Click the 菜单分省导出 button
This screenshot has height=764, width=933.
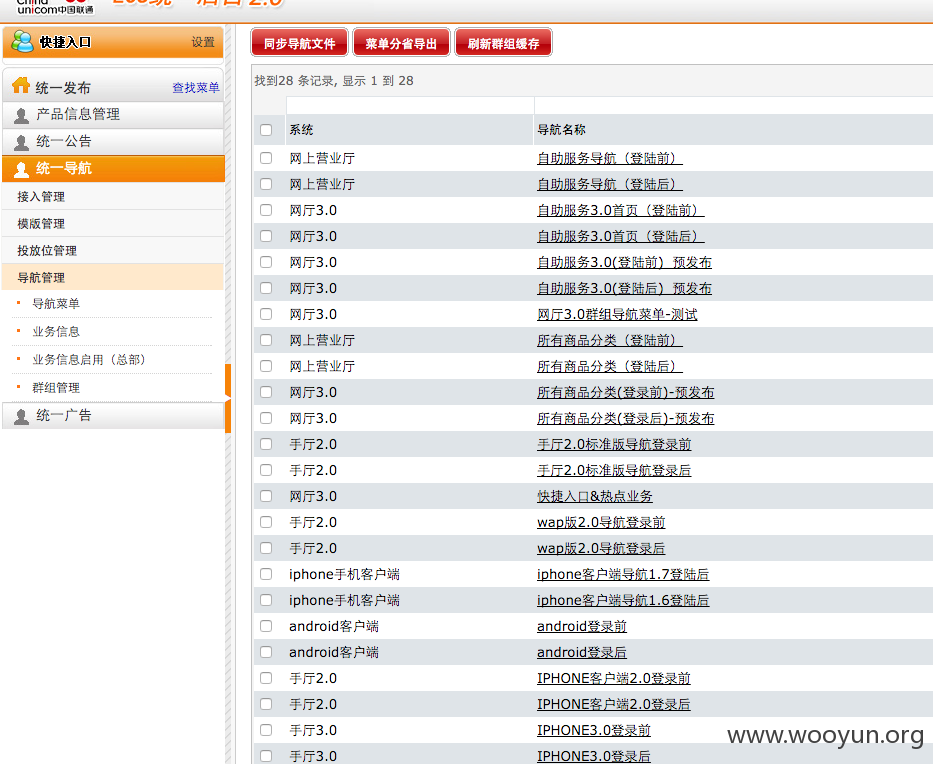401,43
